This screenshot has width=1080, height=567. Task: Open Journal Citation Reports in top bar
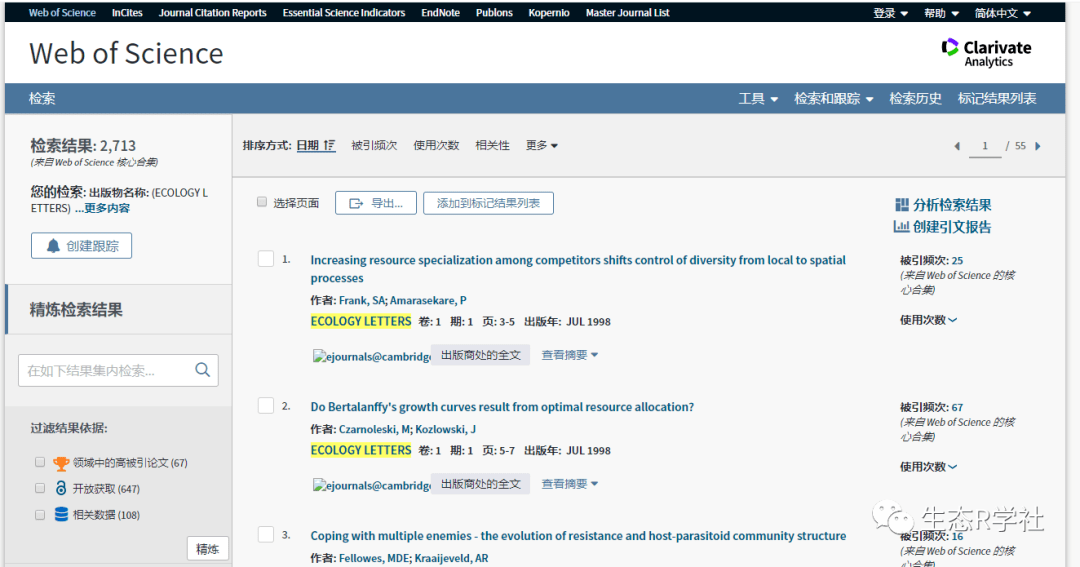(212, 13)
